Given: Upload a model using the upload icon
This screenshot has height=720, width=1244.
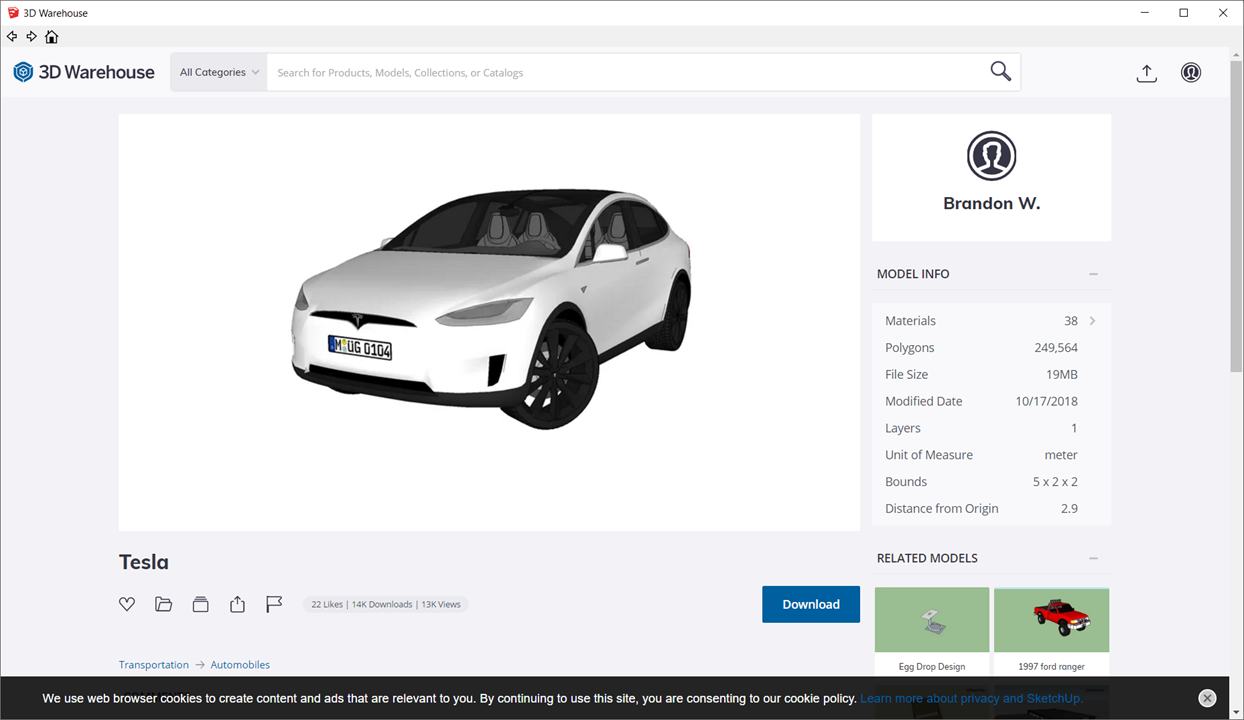Looking at the screenshot, I should pos(1147,73).
